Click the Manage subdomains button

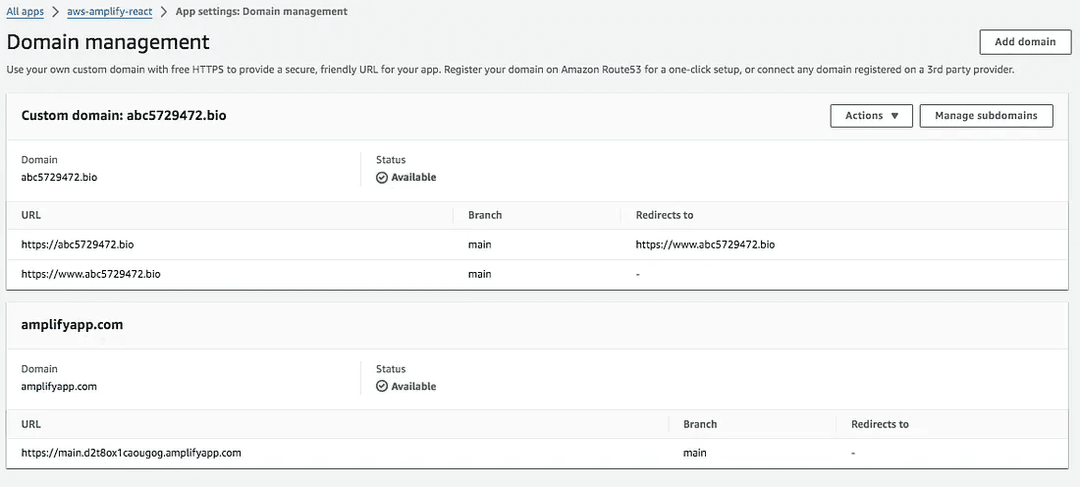click(986, 116)
